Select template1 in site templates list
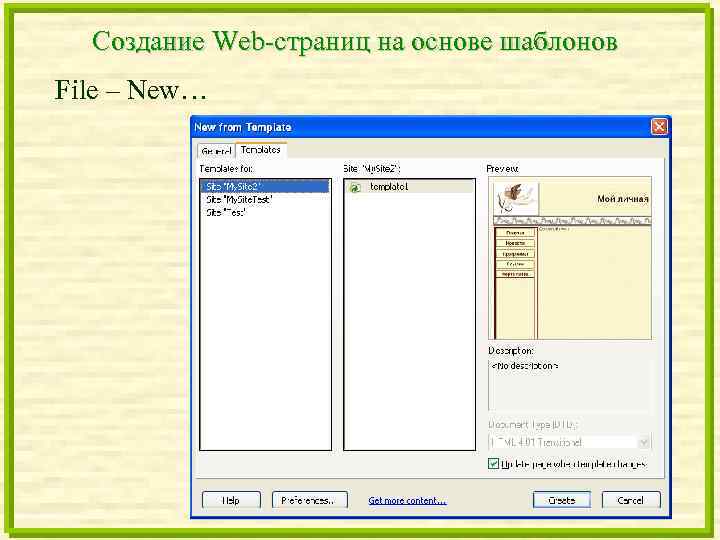Image resolution: width=720 pixels, height=540 pixels. pyautogui.click(x=409, y=187)
